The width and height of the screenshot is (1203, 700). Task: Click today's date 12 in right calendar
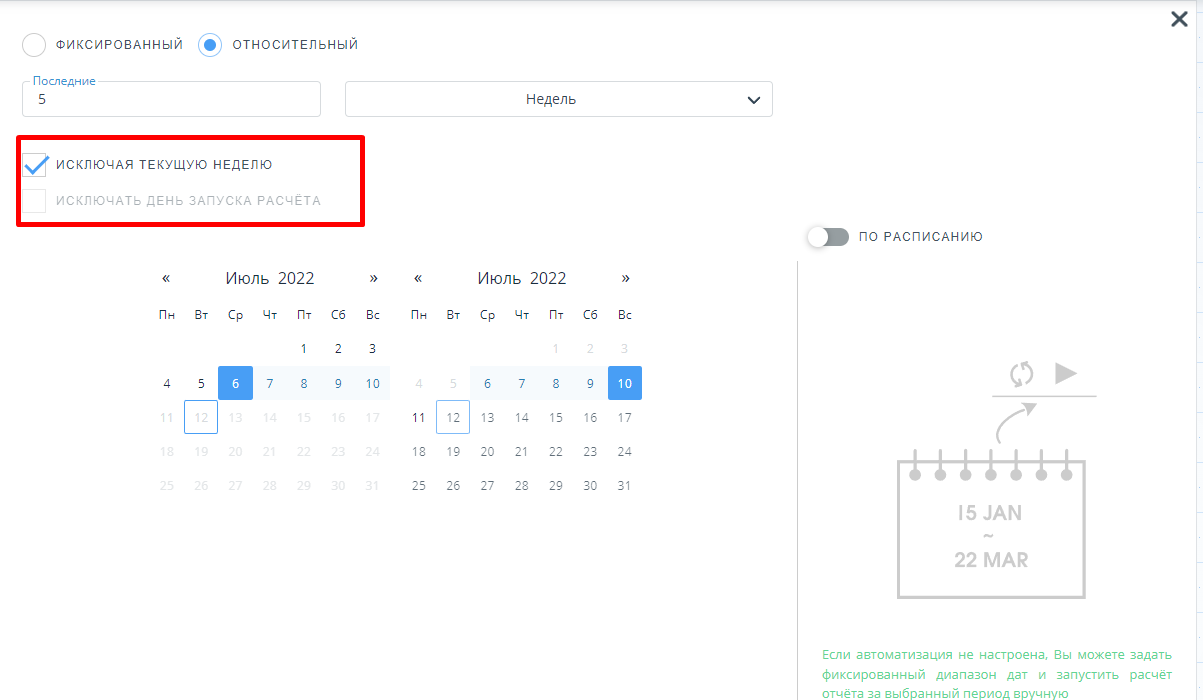[x=453, y=417]
